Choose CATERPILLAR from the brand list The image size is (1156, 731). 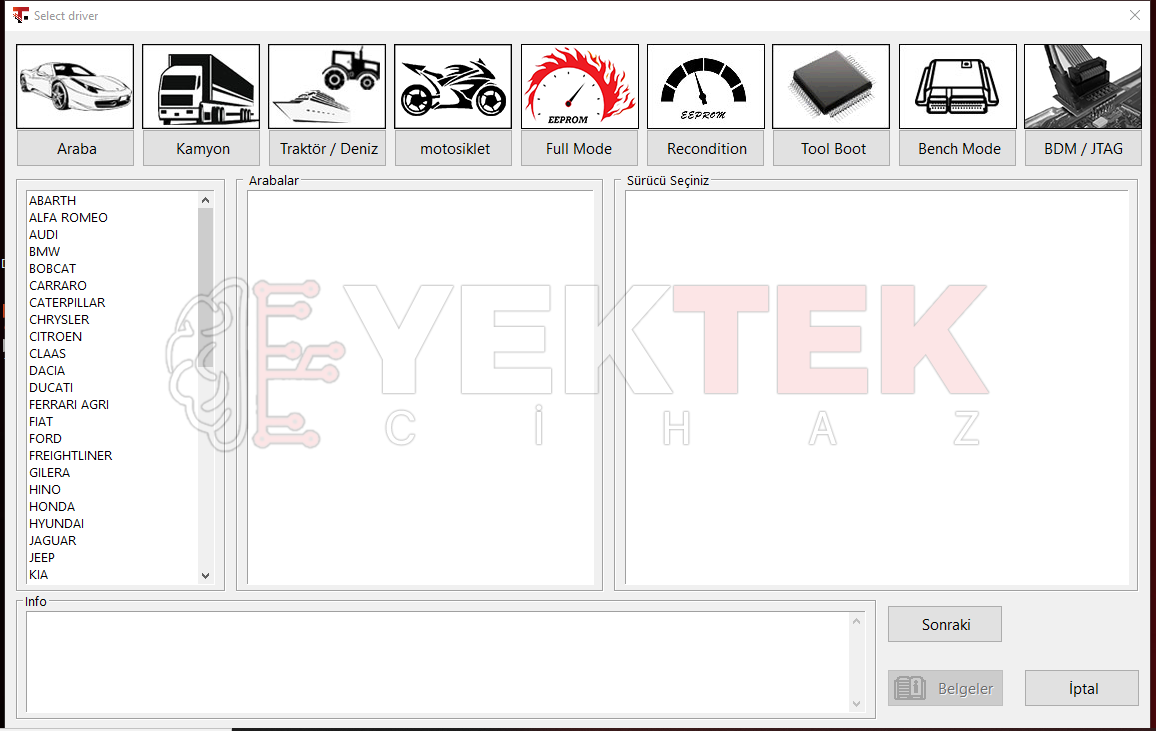click(67, 302)
